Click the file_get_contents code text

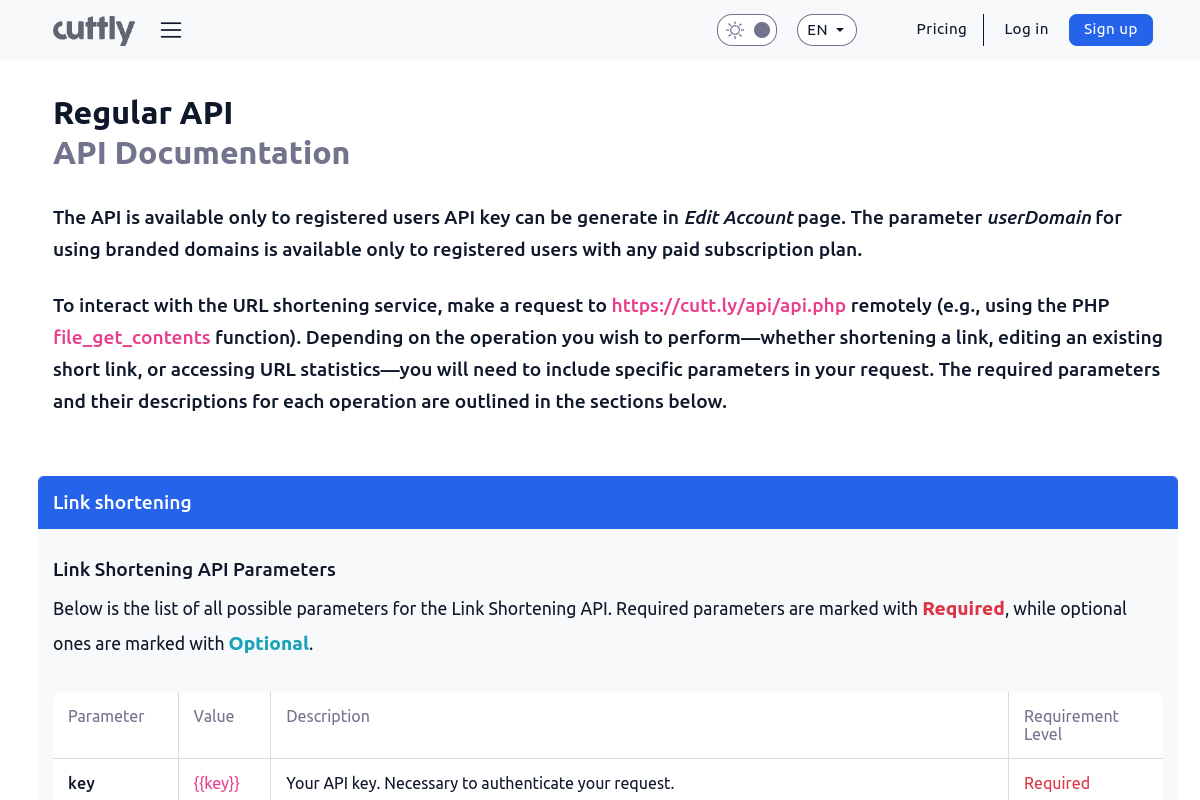pos(132,338)
